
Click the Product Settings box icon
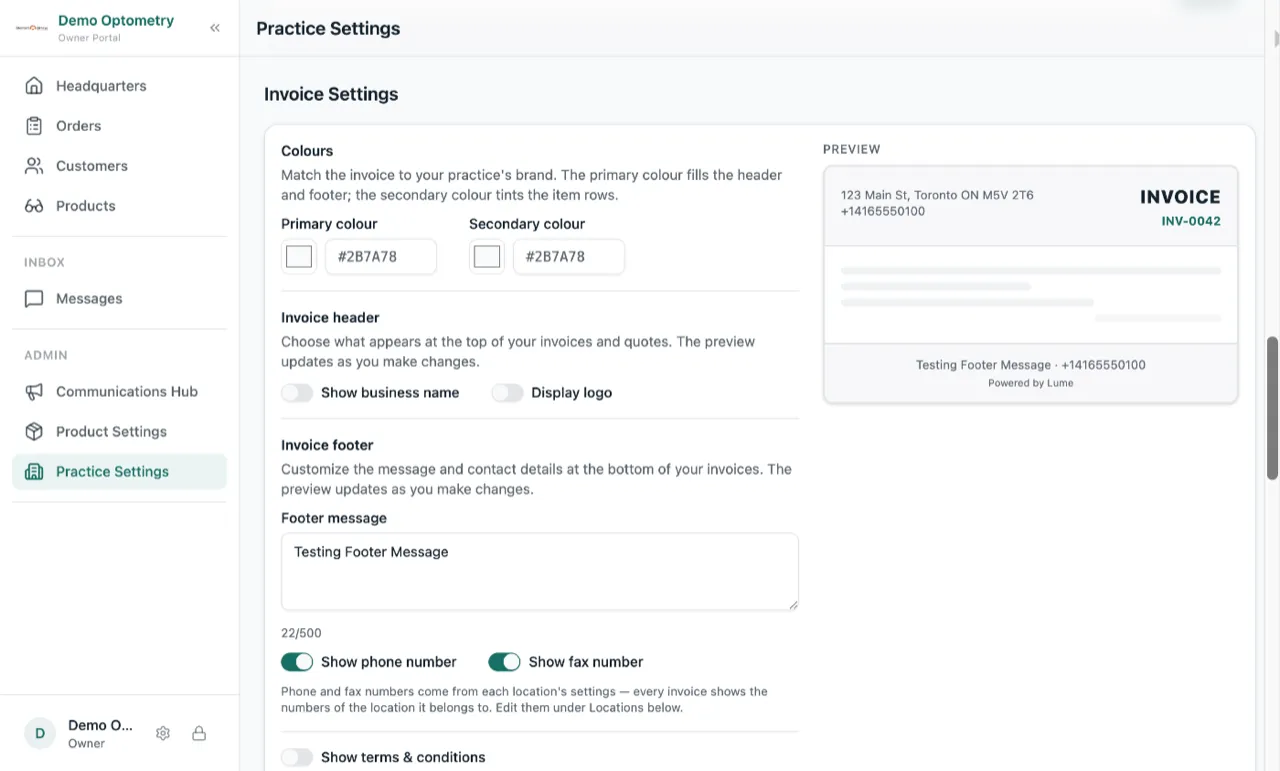coord(34,432)
